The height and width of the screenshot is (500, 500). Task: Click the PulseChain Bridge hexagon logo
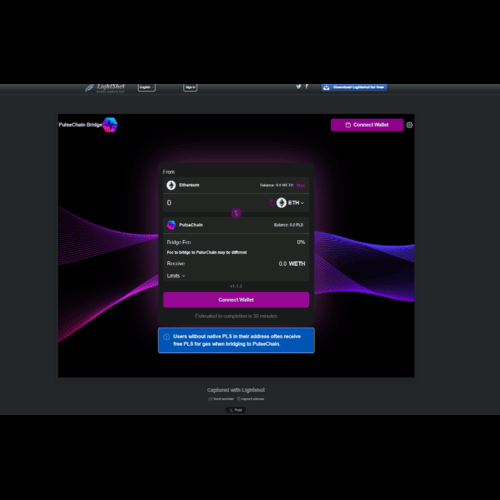click(x=110, y=125)
